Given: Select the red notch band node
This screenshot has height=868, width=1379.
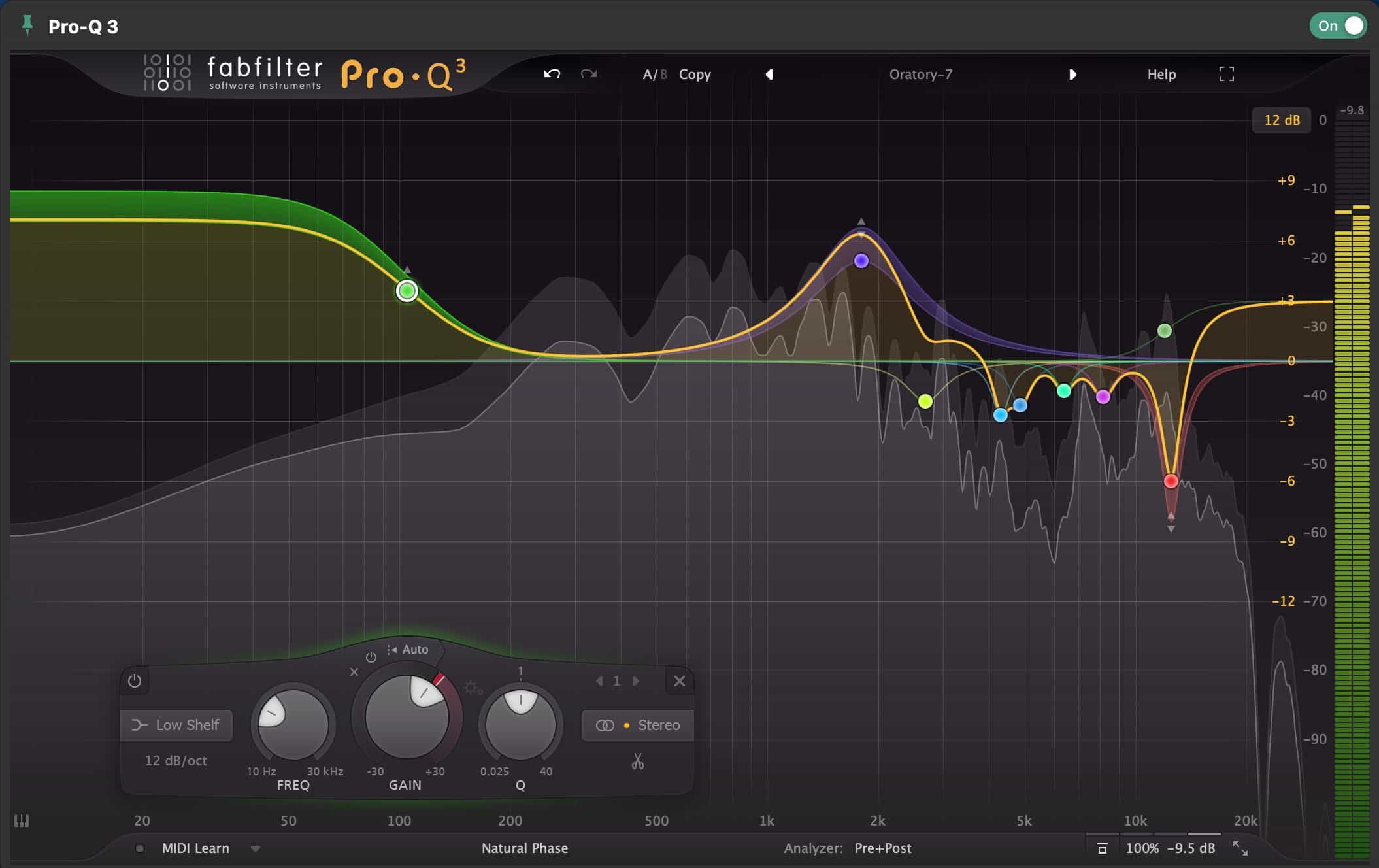Looking at the screenshot, I should [x=1171, y=481].
